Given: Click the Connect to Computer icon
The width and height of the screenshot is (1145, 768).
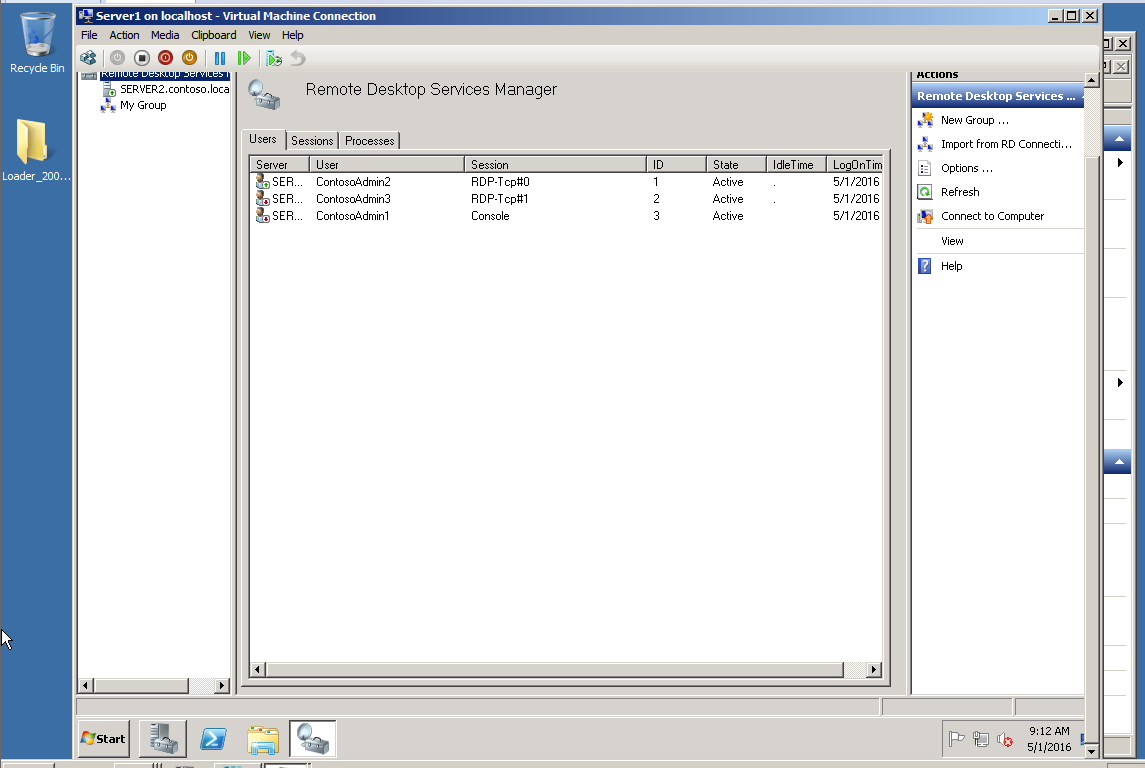Looking at the screenshot, I should click(925, 216).
